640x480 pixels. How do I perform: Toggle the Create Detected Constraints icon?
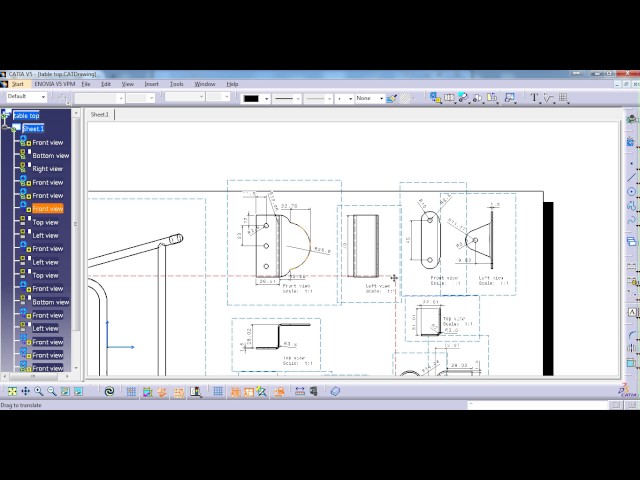162,391
